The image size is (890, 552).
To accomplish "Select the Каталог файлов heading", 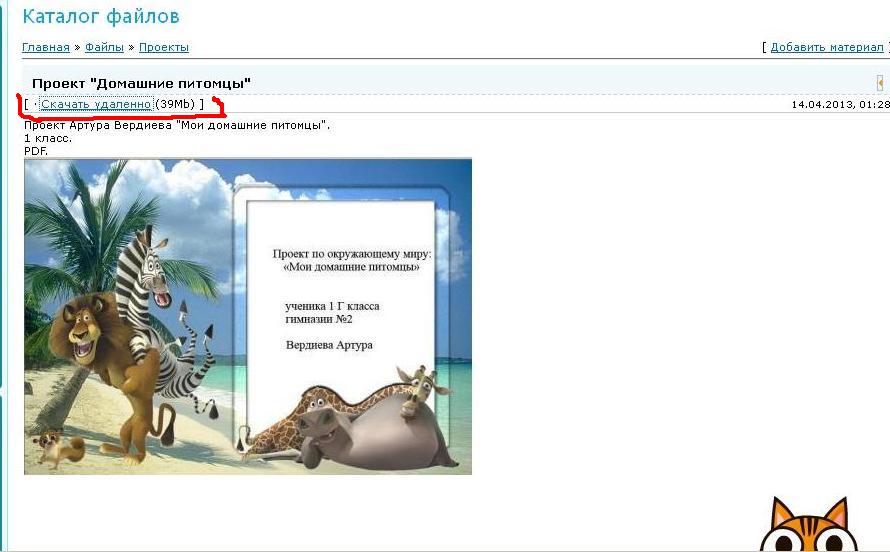I will (x=101, y=16).
